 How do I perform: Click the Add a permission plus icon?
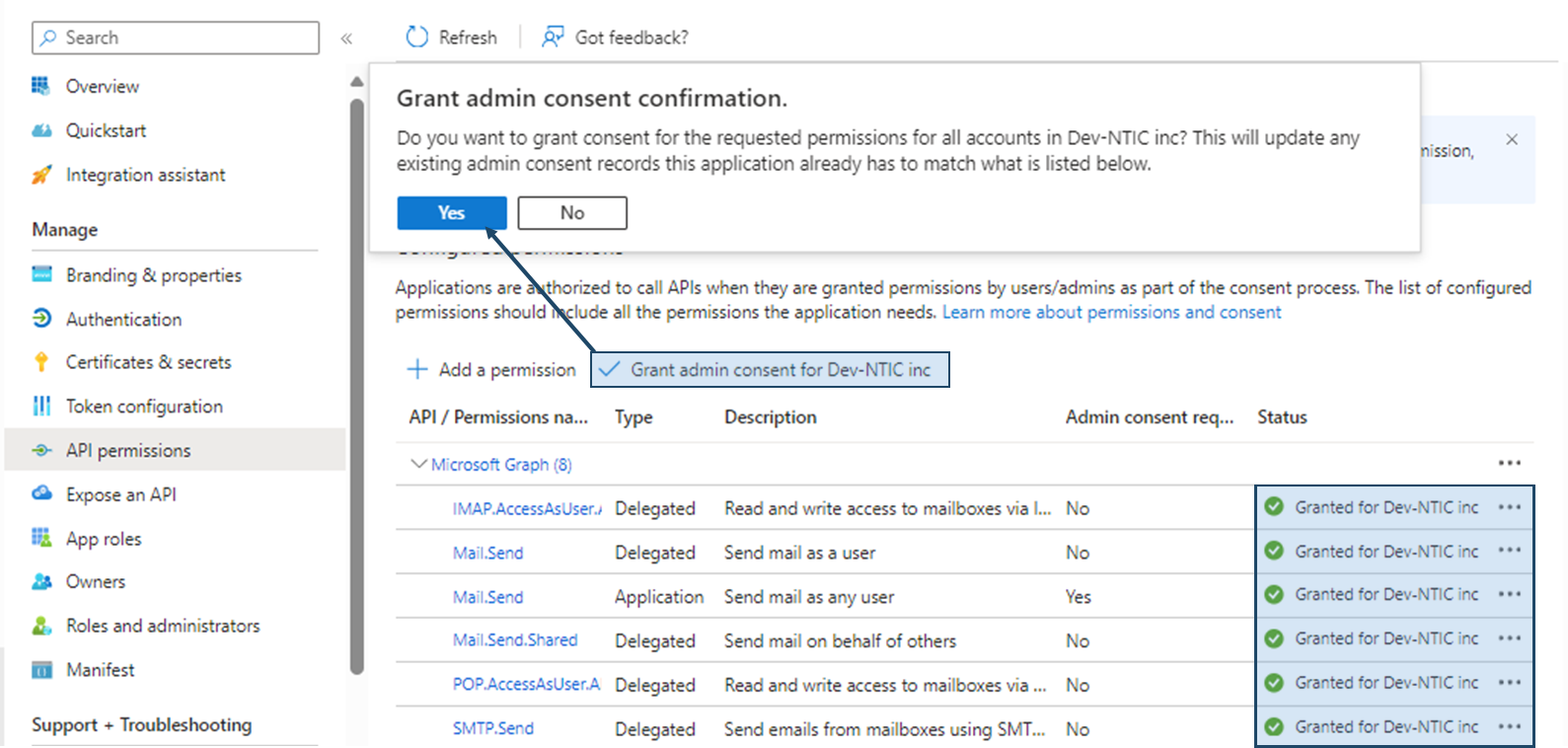pyautogui.click(x=417, y=369)
